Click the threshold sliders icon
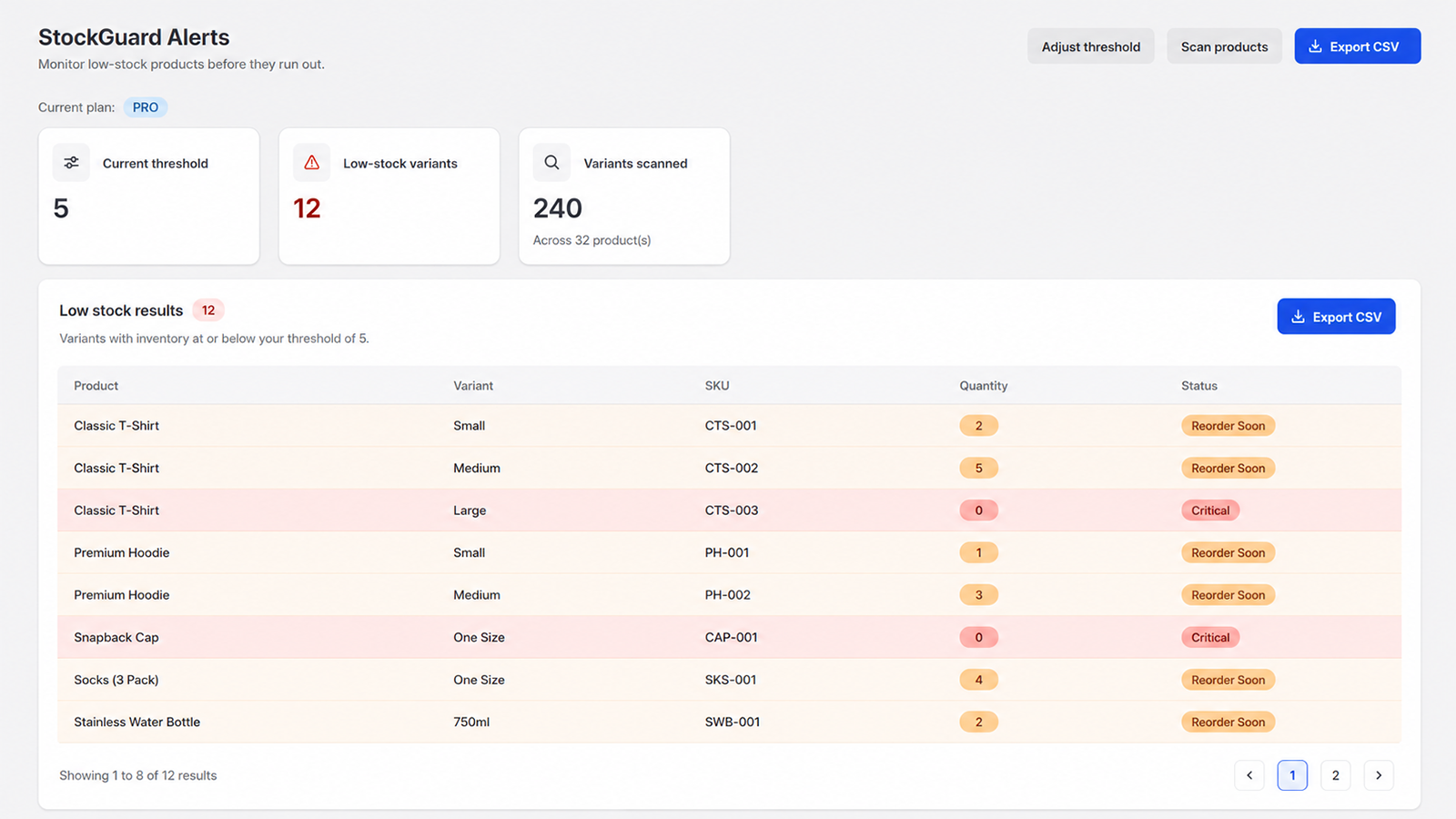This screenshot has height=819, width=1456. 71,163
